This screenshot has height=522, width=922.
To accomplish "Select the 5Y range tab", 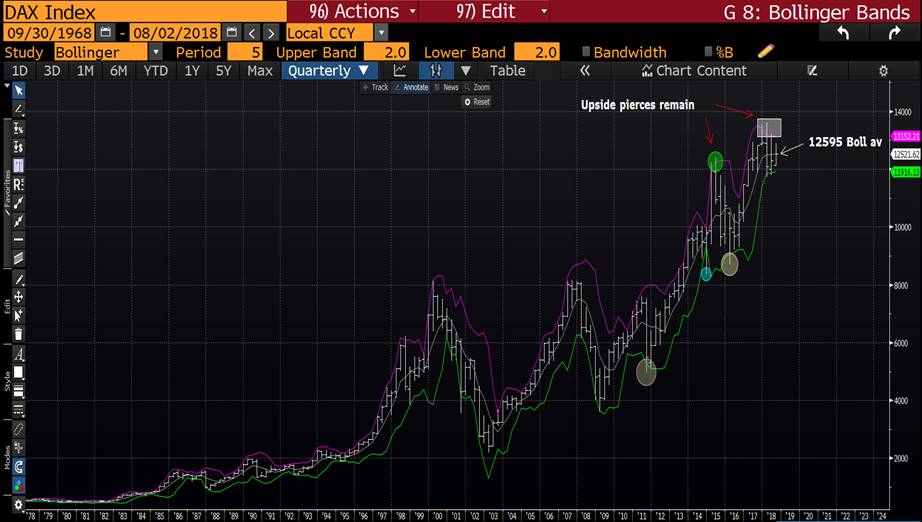I will [223, 71].
